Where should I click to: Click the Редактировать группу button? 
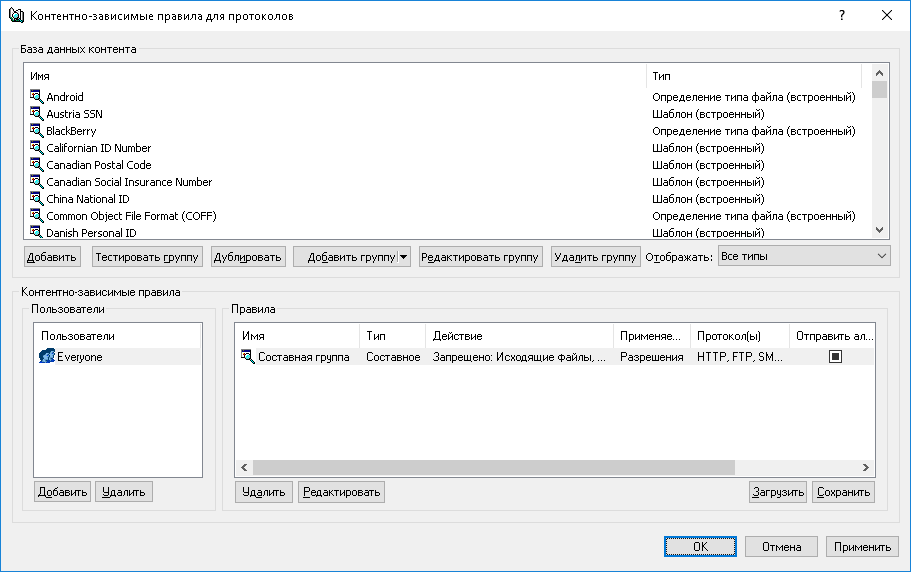click(x=480, y=257)
